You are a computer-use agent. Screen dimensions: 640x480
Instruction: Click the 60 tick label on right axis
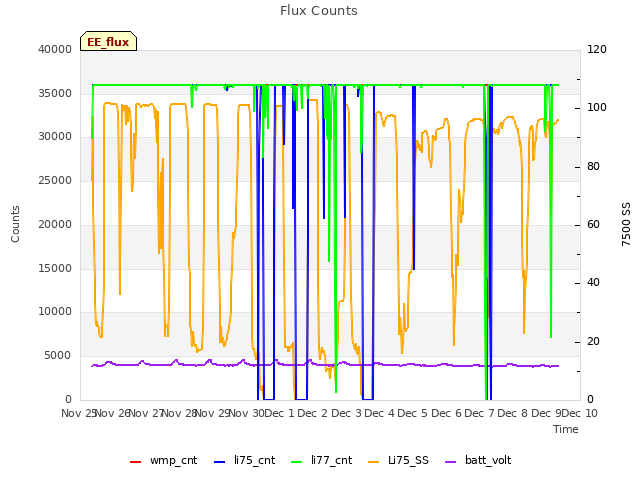coord(593,224)
